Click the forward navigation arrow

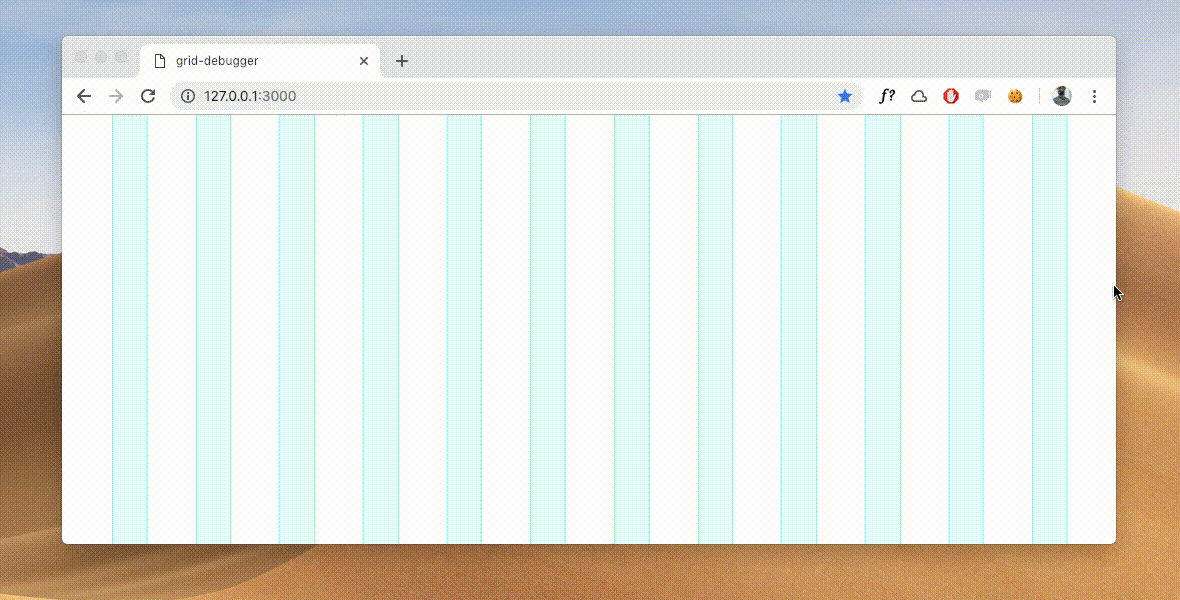point(116,96)
